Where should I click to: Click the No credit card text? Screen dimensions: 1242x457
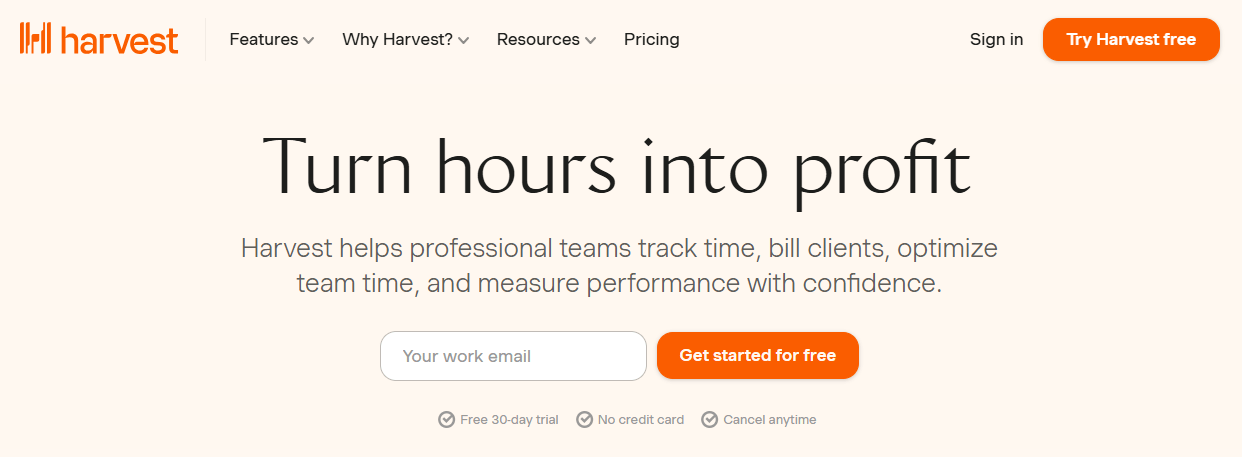tap(641, 420)
